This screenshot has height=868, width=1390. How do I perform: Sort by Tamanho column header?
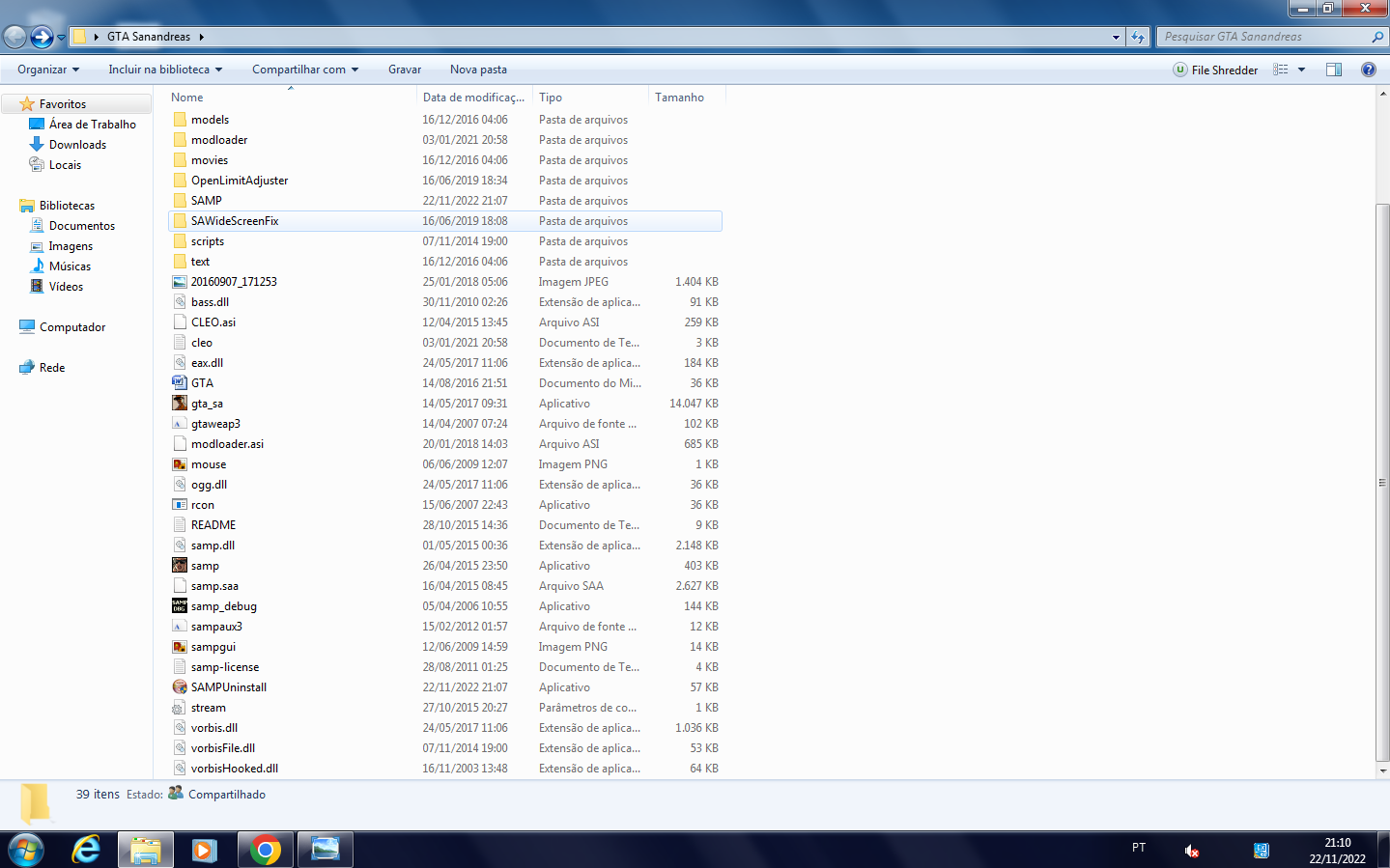tap(687, 98)
